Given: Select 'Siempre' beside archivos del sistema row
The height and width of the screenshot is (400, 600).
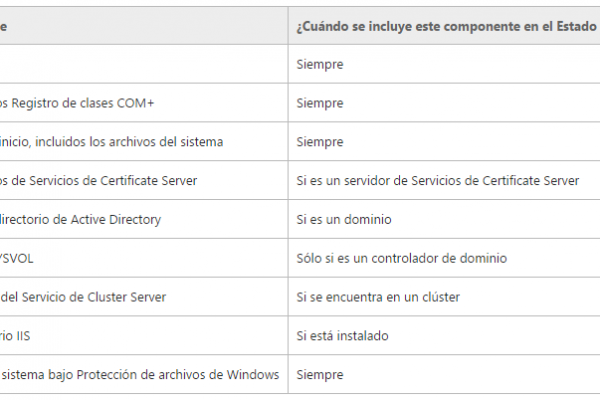Looking at the screenshot, I should click(x=320, y=142).
